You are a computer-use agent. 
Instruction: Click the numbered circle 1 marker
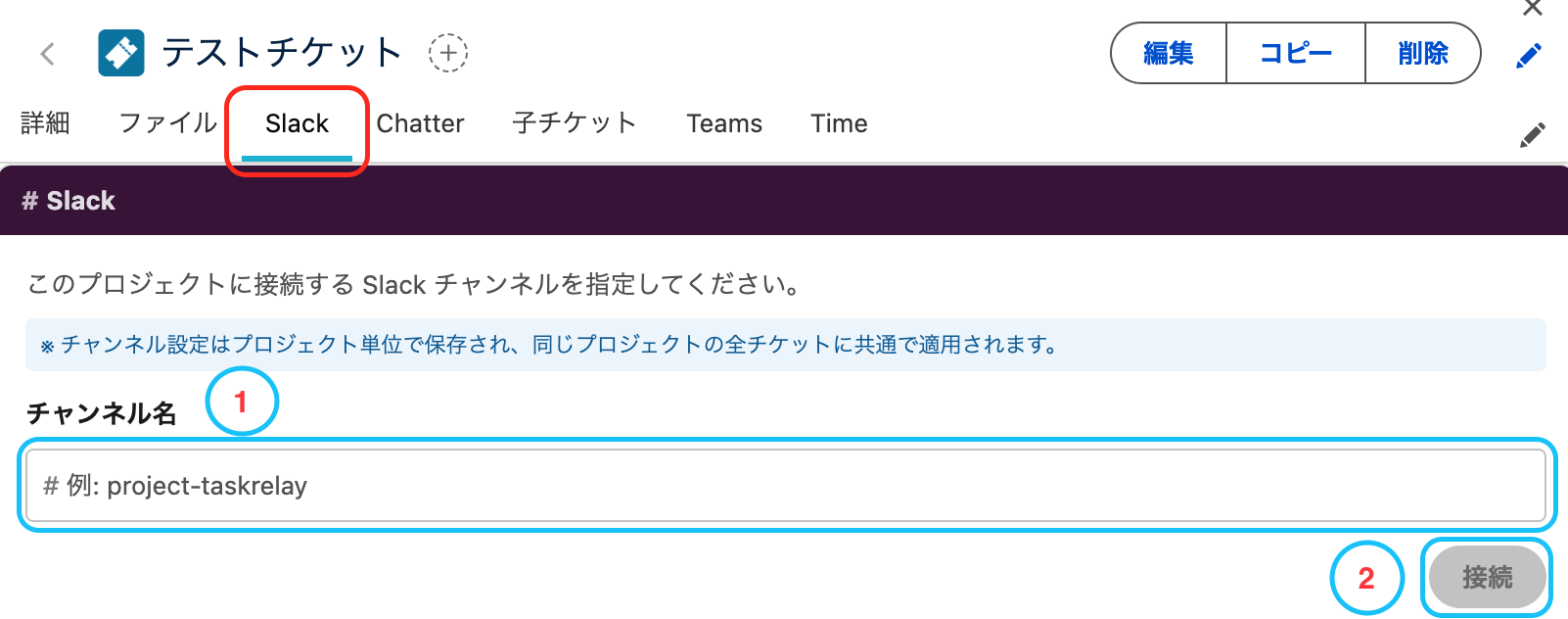[242, 402]
